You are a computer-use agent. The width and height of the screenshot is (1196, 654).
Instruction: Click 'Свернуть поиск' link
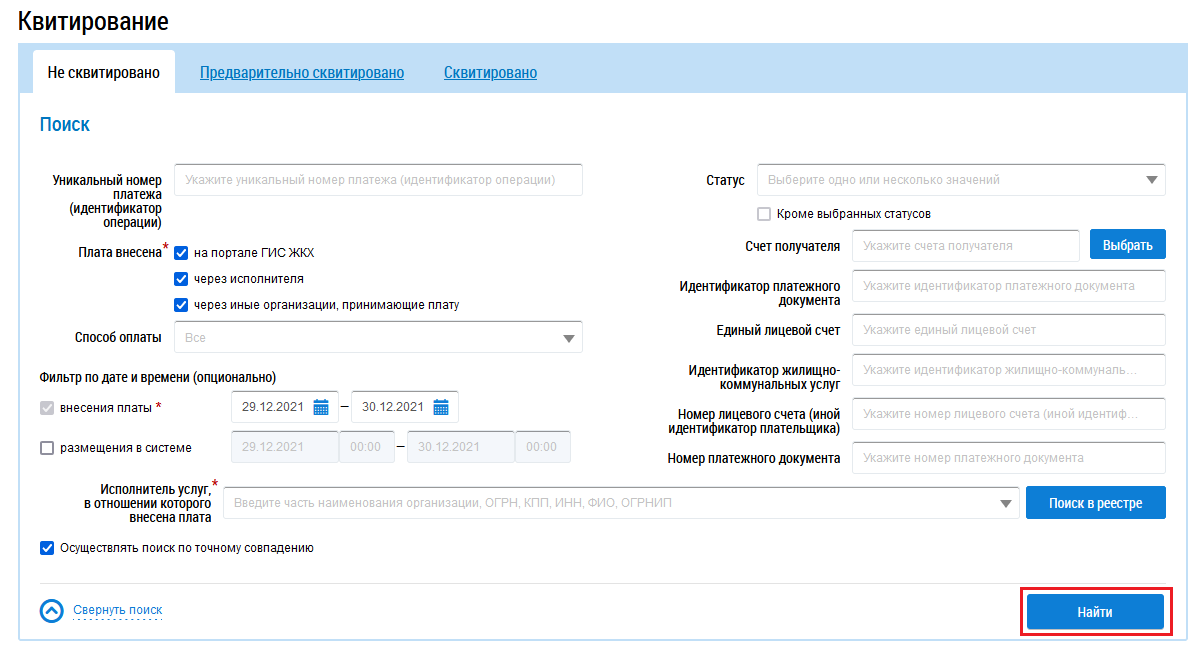click(117, 610)
